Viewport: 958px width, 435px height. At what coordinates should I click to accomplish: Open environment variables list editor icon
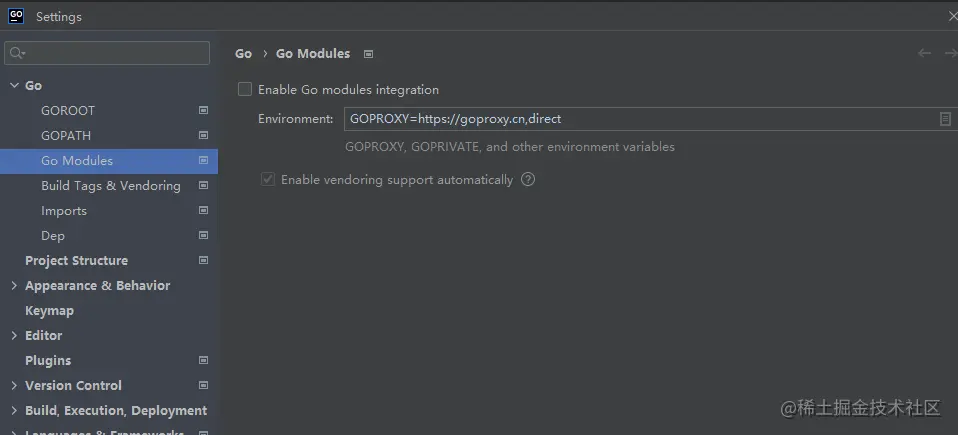945,119
